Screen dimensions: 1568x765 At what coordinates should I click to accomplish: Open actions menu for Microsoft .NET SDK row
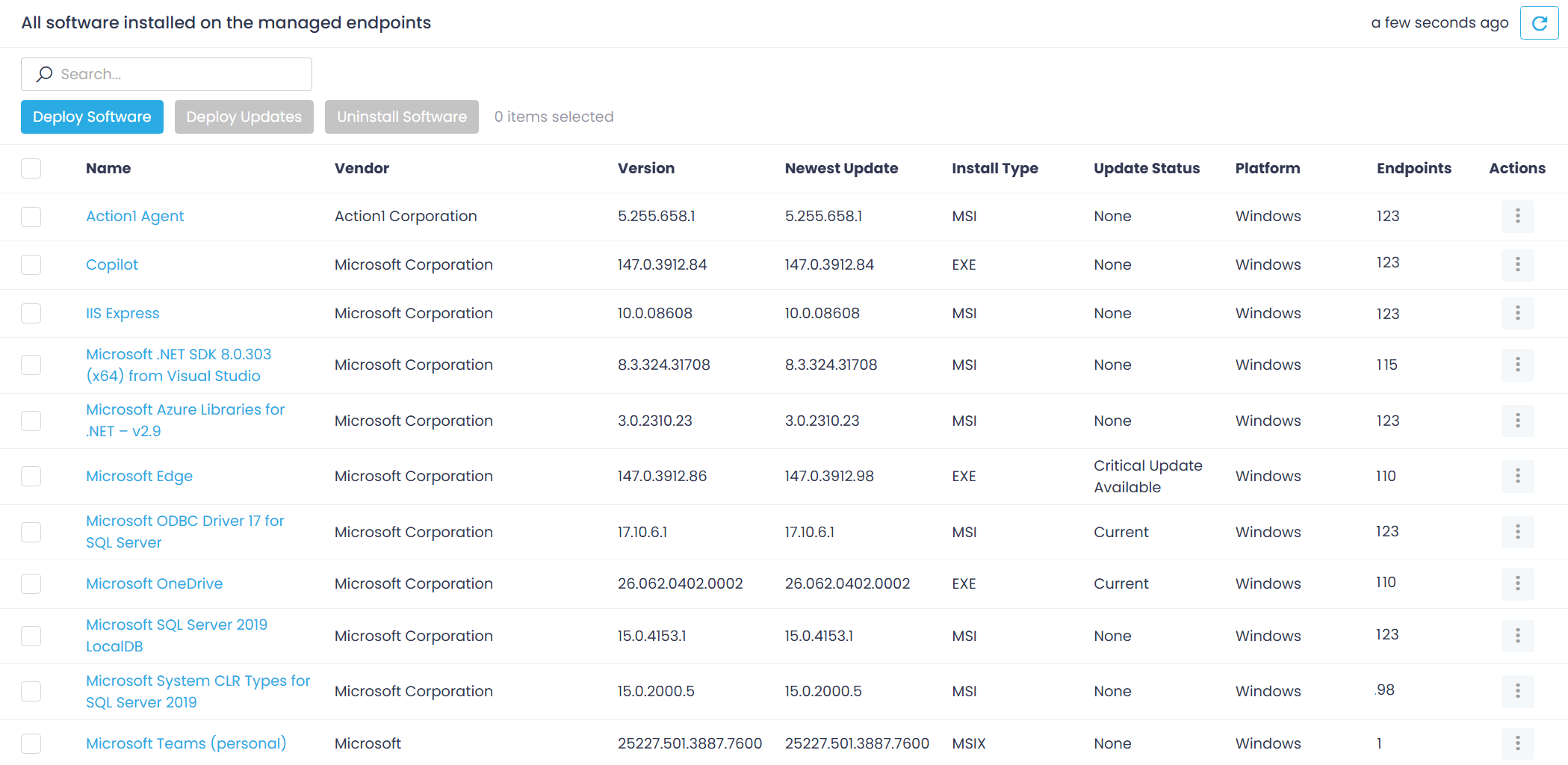[x=1517, y=365]
